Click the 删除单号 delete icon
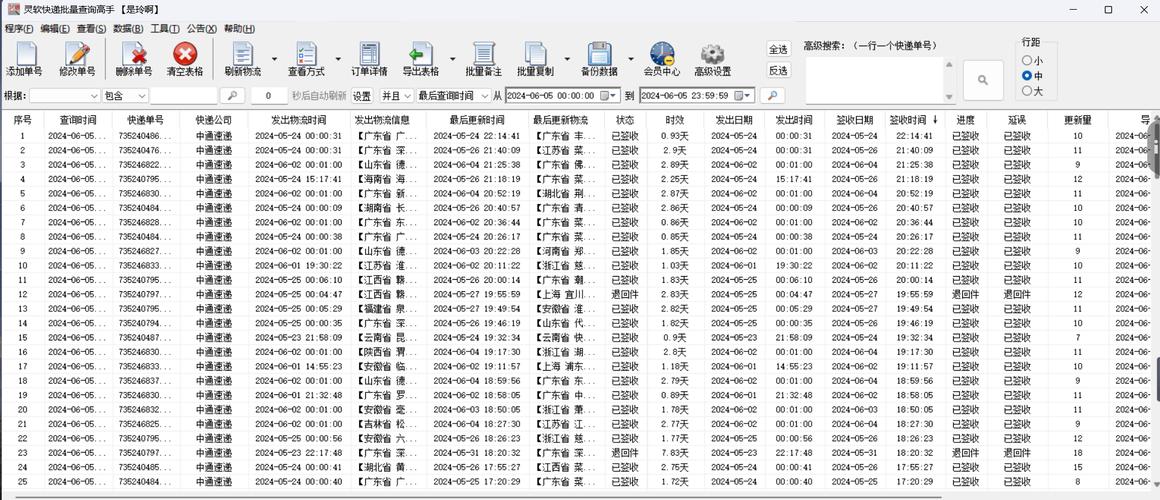1160x500 pixels. point(134,59)
